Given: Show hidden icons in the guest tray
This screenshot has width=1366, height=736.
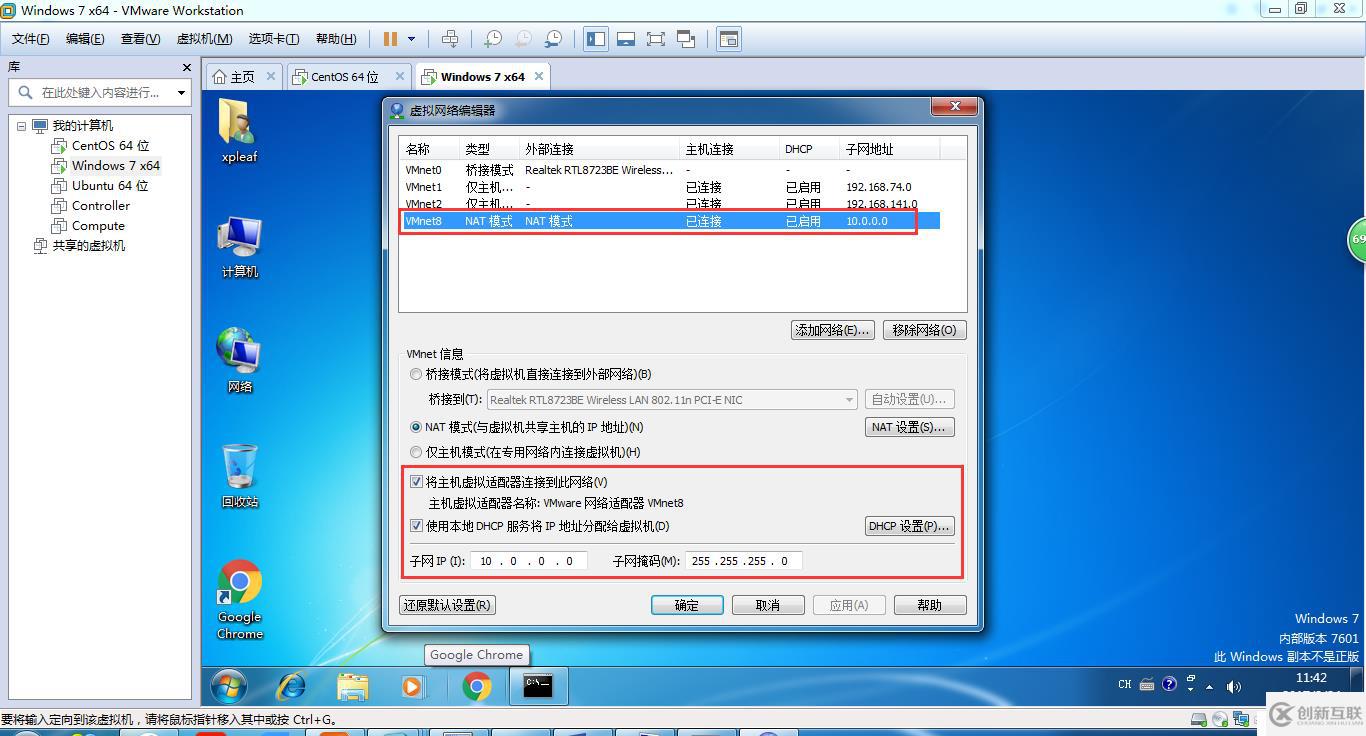Looking at the screenshot, I should (x=1210, y=687).
